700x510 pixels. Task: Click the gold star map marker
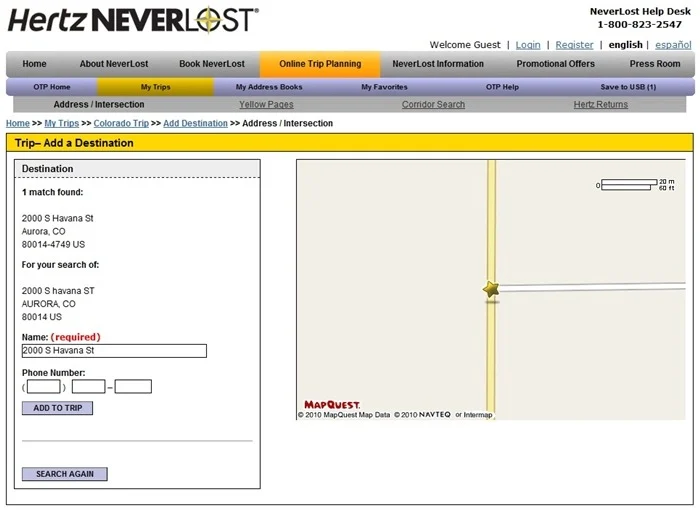[x=491, y=289]
